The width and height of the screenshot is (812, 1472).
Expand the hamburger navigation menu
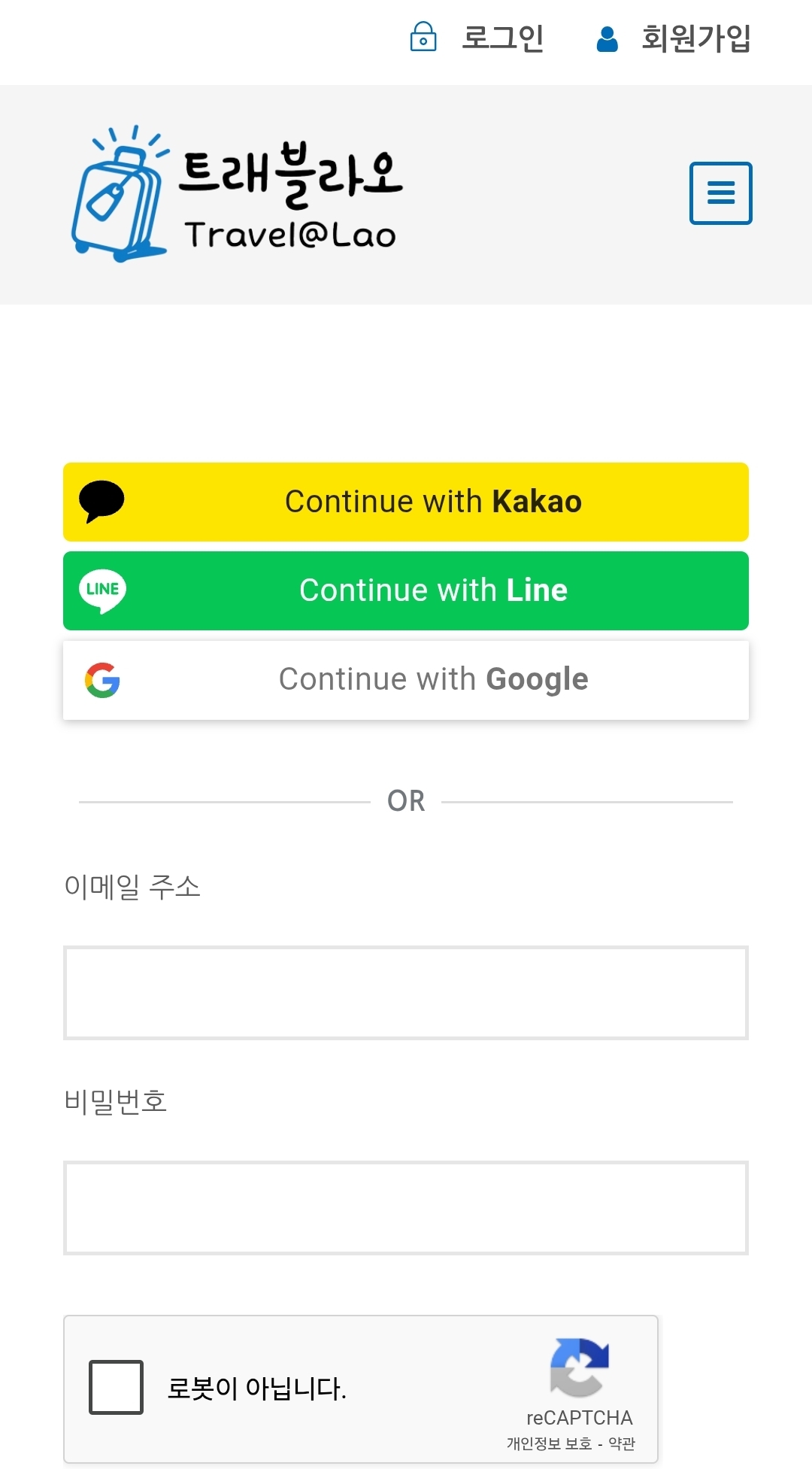[720, 193]
